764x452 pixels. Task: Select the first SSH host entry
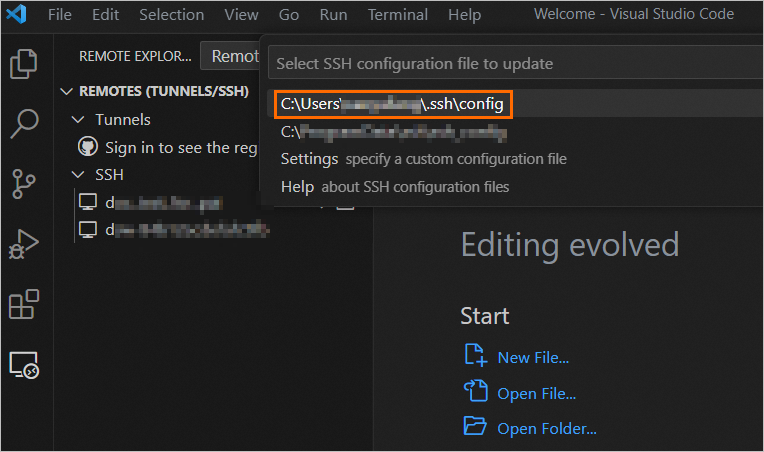164,203
